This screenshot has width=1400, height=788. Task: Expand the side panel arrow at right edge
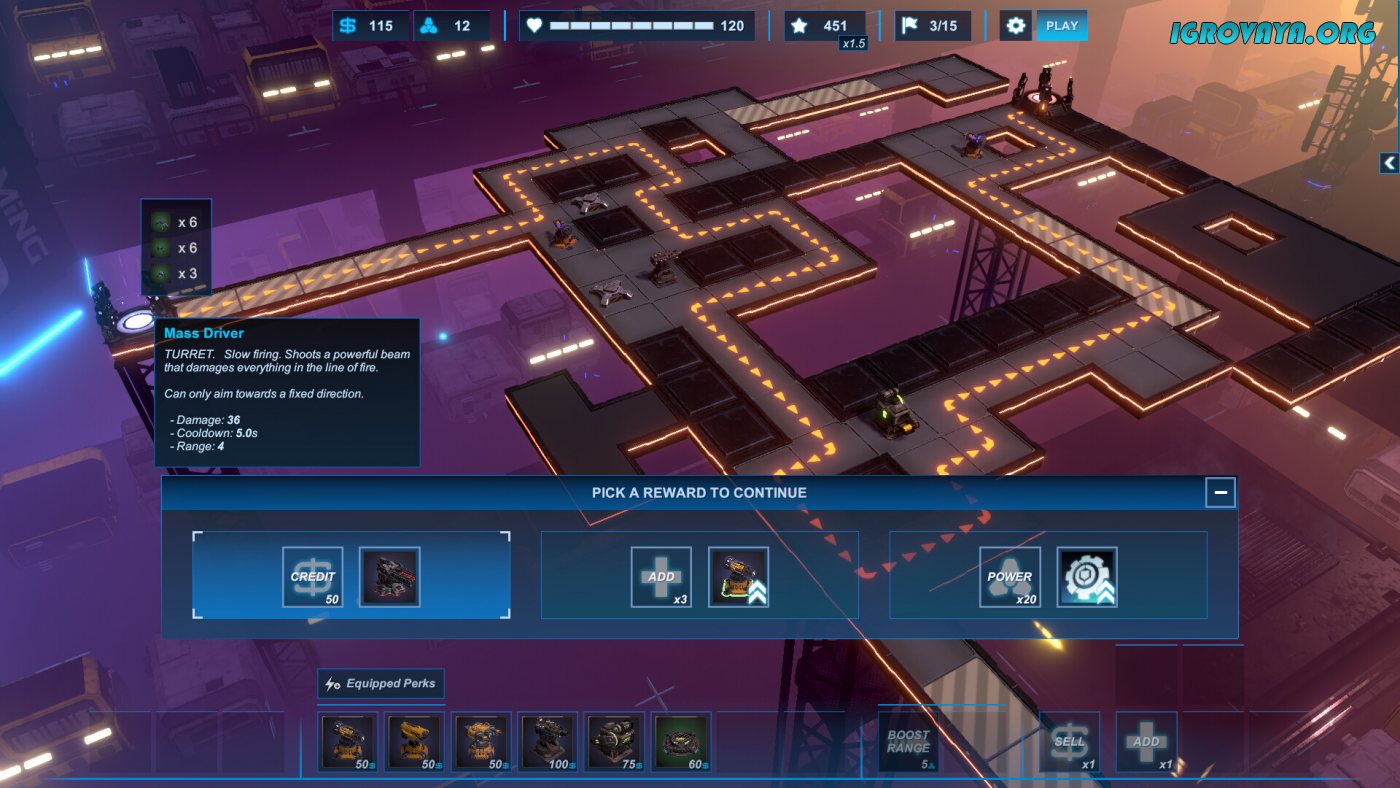coord(1389,162)
